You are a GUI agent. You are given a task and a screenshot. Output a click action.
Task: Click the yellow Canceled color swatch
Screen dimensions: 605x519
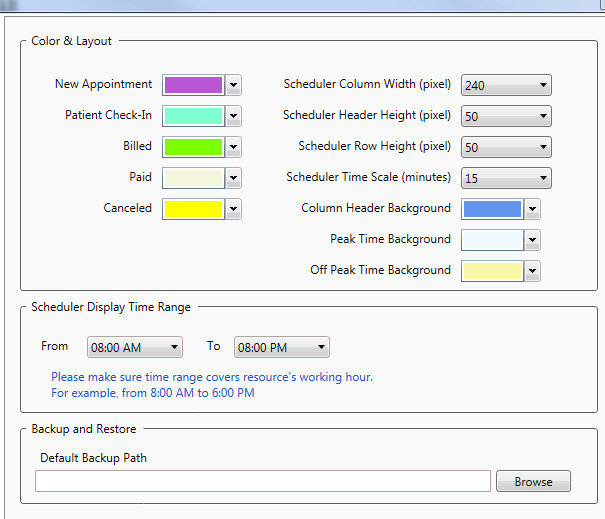193,209
